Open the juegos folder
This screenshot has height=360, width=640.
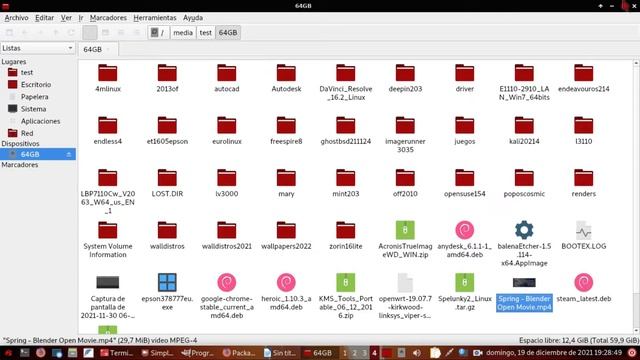(464, 126)
